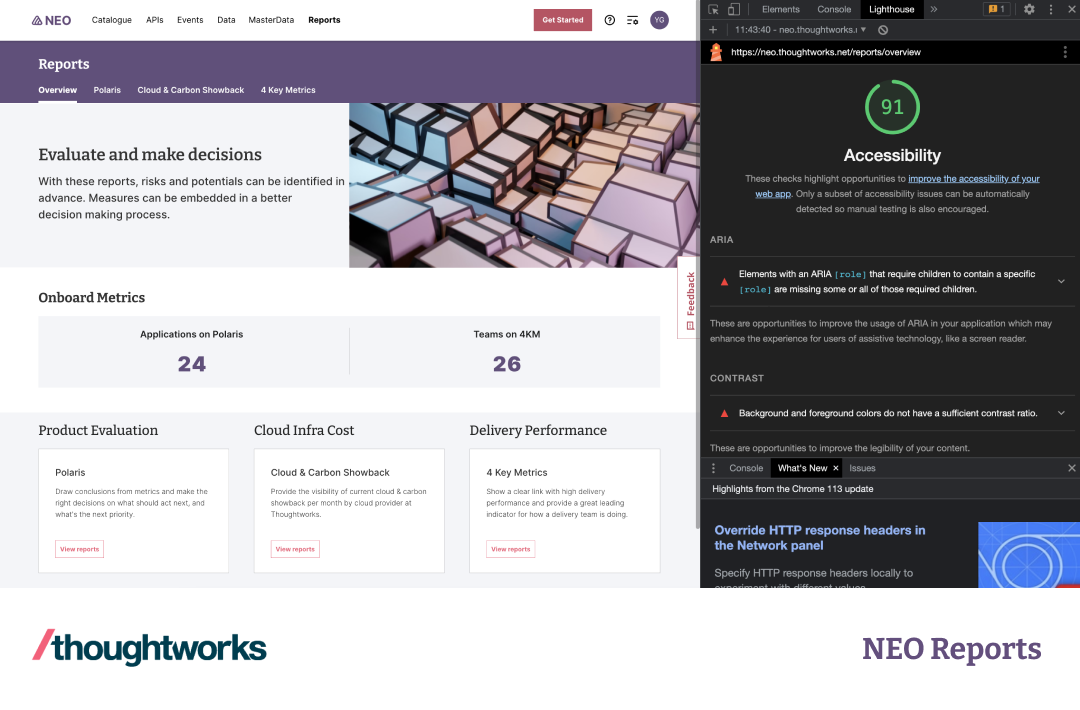The height and width of the screenshot is (710, 1080).
Task: Open the drawer three-dot menu beside Console
Action: (714, 468)
